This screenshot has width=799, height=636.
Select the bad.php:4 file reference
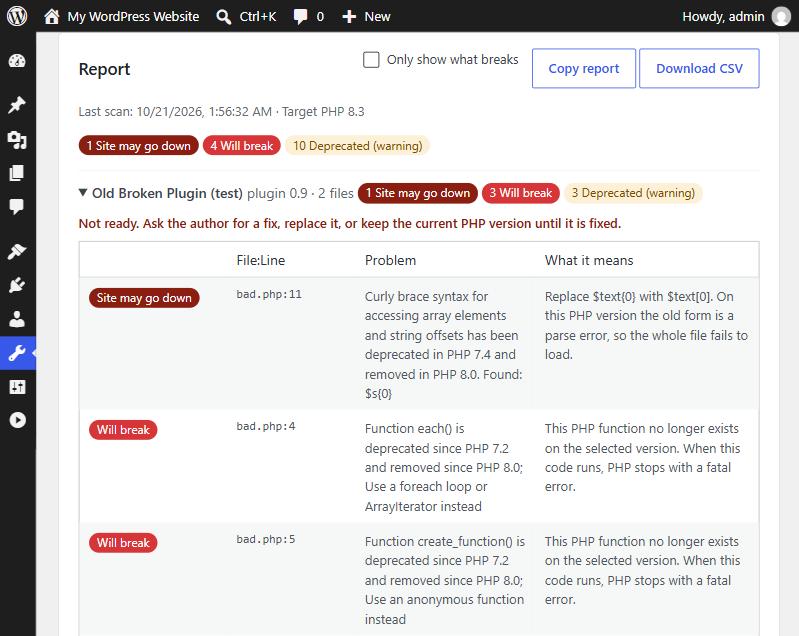coord(265,427)
